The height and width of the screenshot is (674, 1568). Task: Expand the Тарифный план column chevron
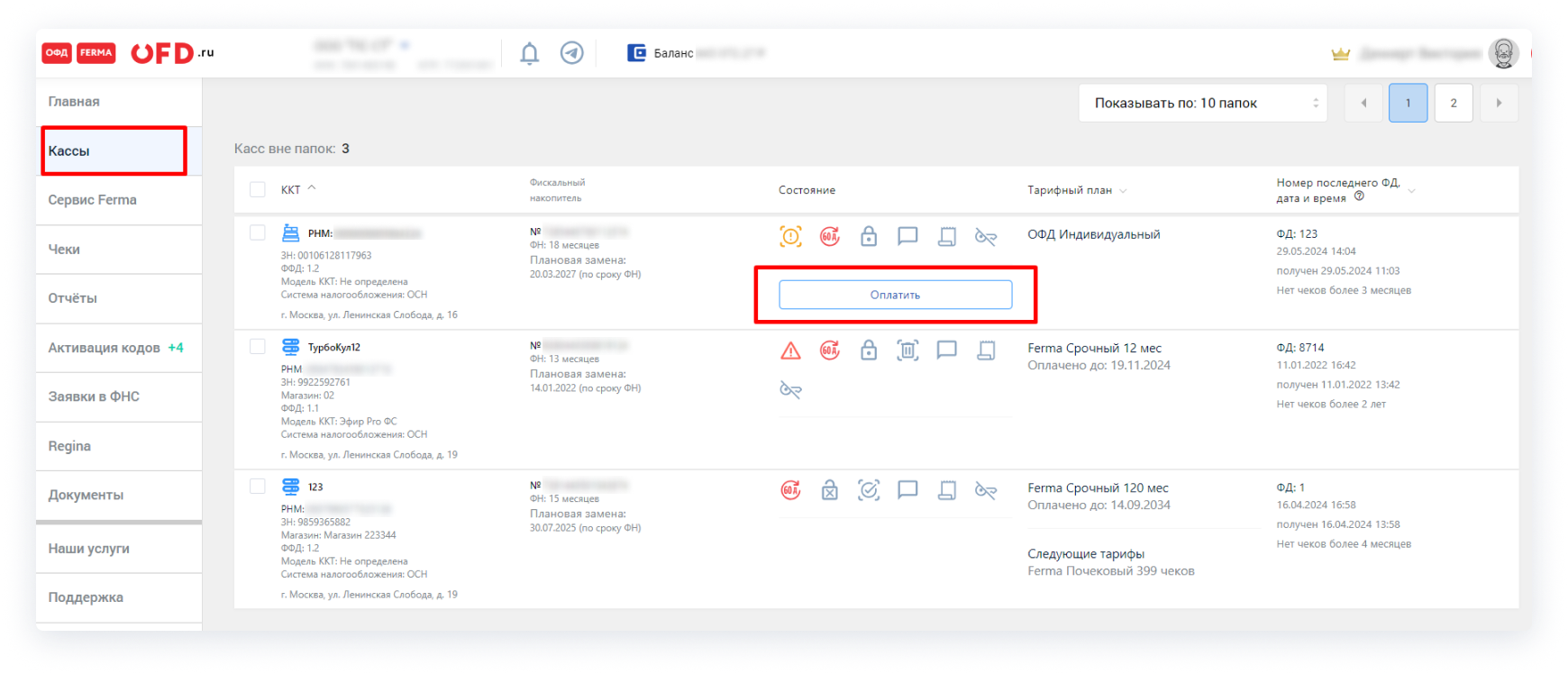click(1123, 191)
